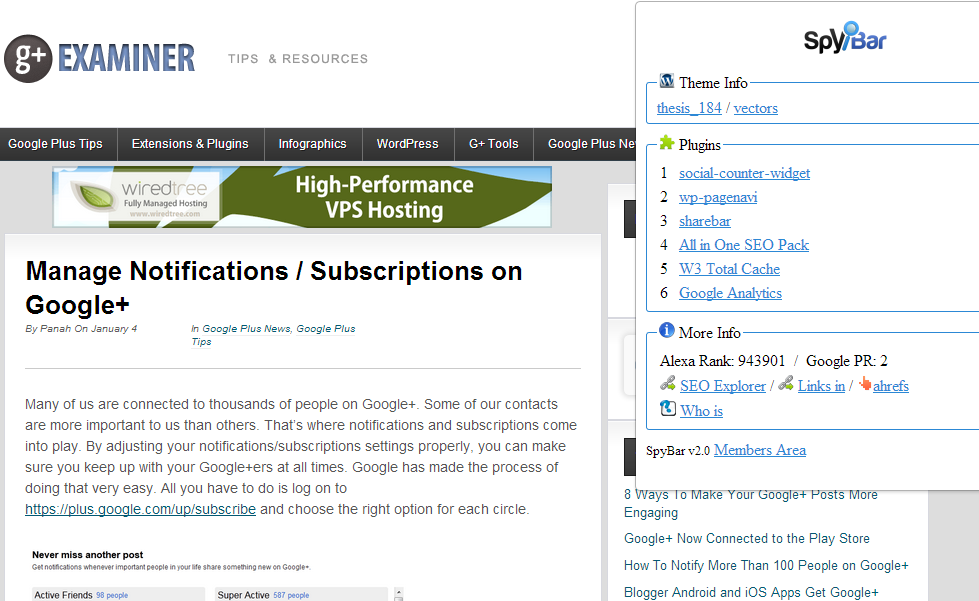
Task: Open Blogger Android and iOS Apps link
Action: 751,592
